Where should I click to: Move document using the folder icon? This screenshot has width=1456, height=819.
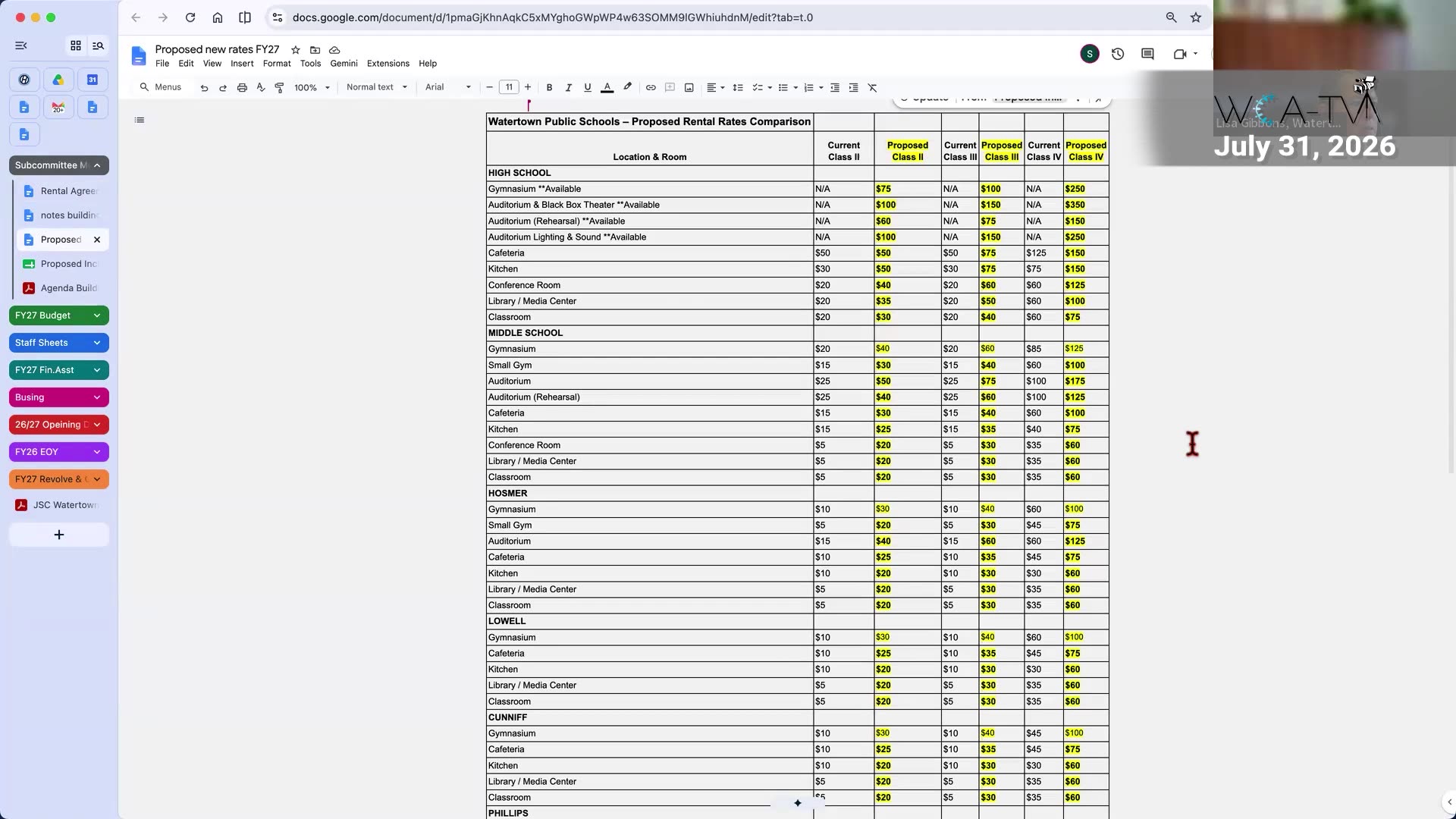315,50
